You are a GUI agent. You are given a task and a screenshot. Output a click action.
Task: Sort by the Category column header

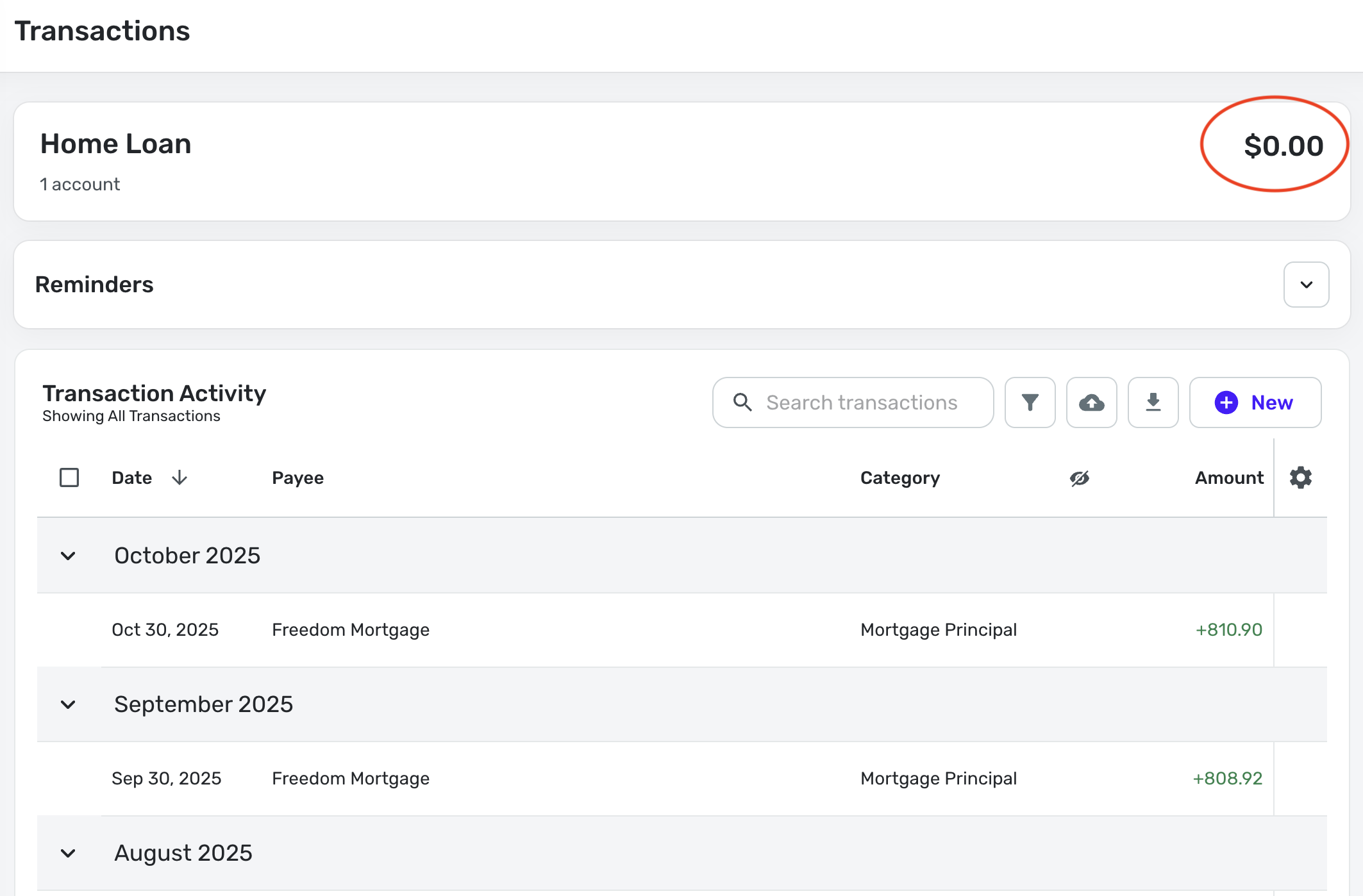pos(899,477)
